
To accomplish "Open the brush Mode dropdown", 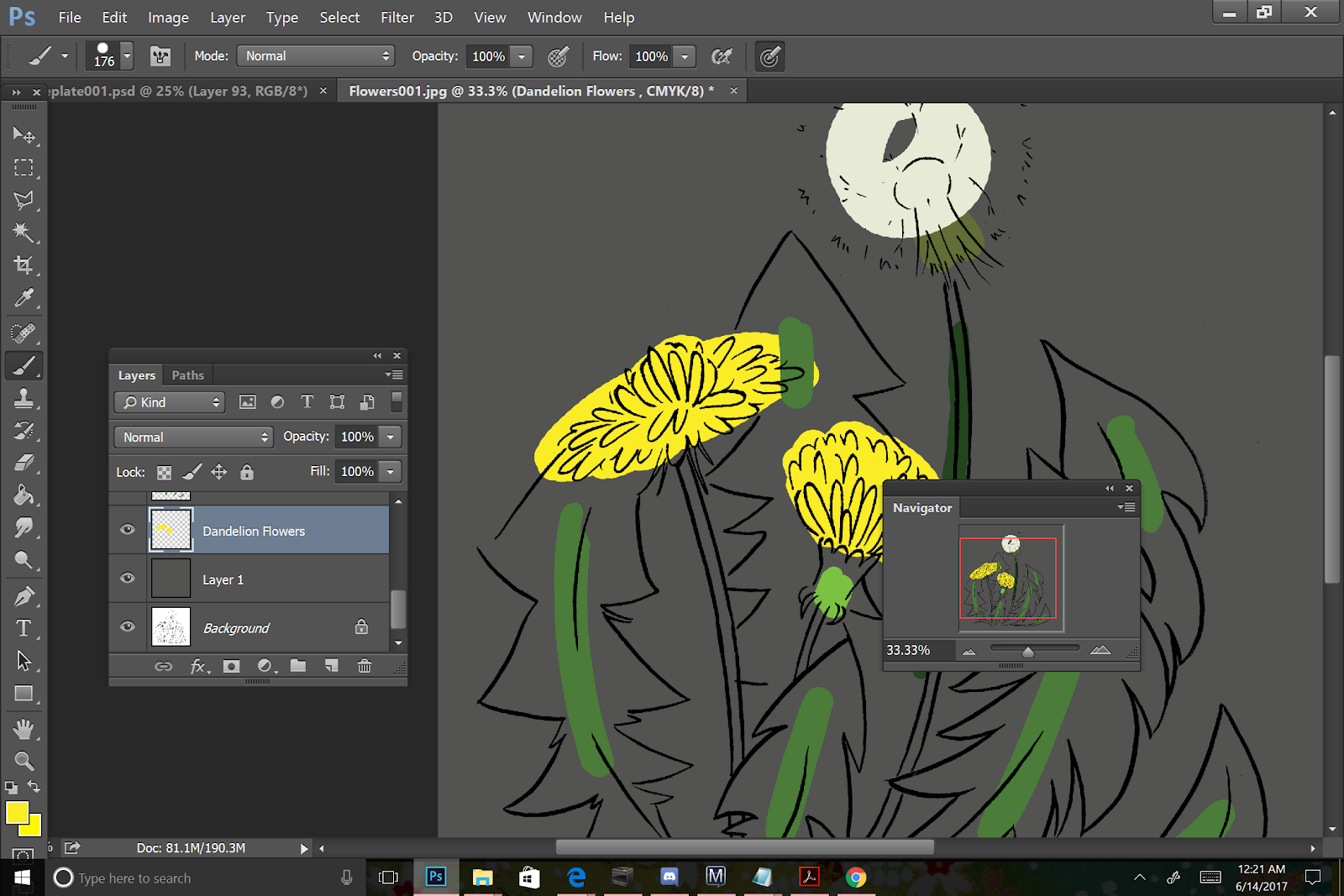I will tap(316, 56).
